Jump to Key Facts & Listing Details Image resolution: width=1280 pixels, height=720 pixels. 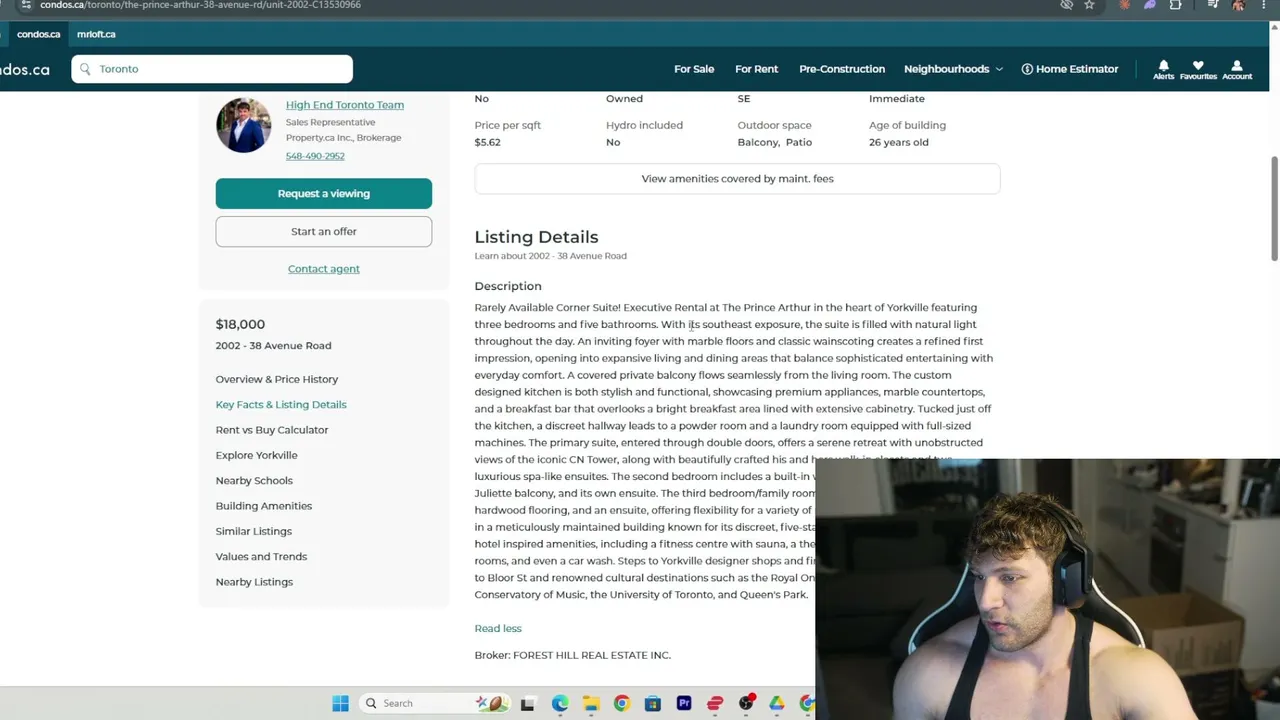(281, 404)
